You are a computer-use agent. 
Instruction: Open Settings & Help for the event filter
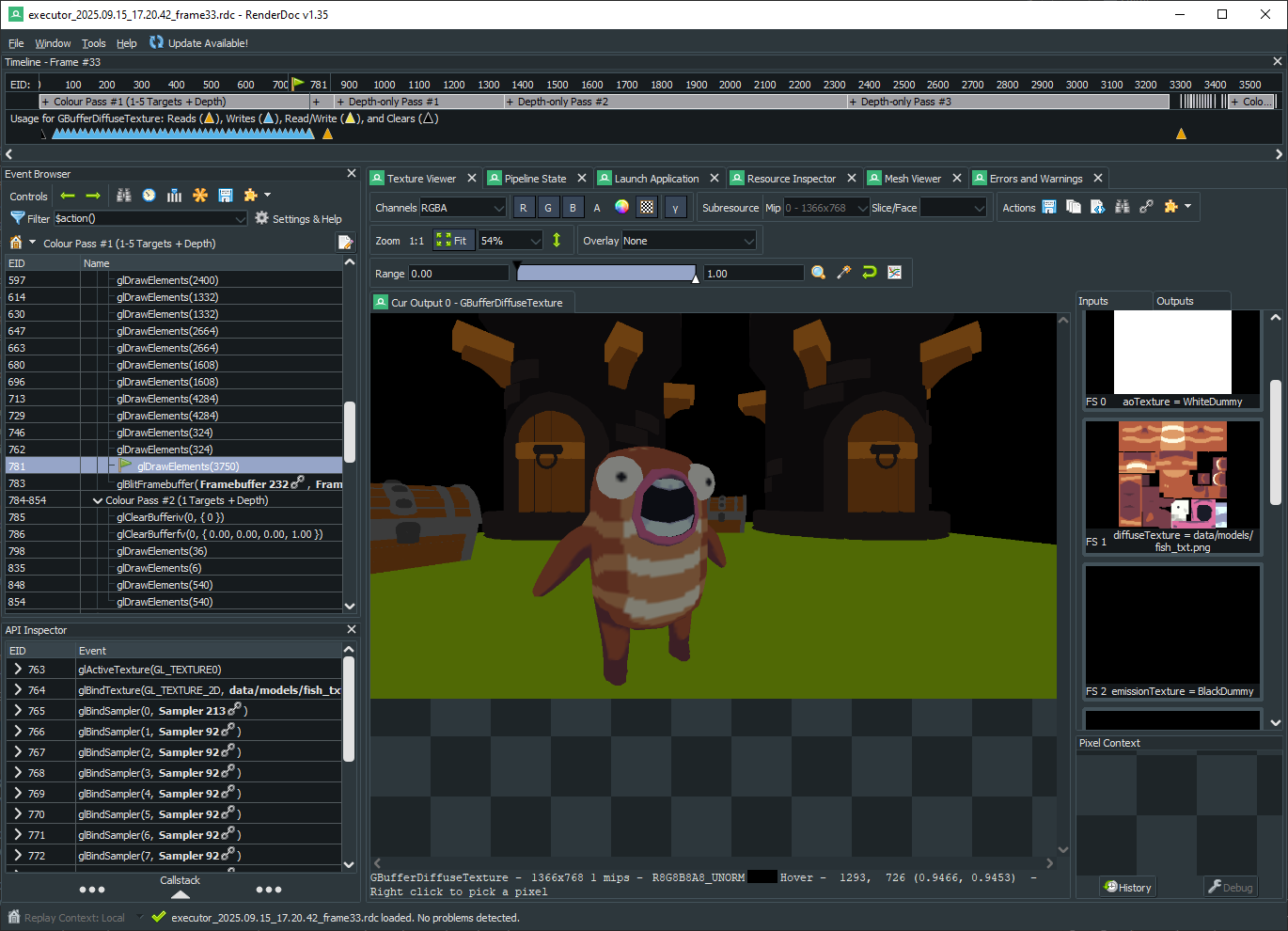click(298, 218)
